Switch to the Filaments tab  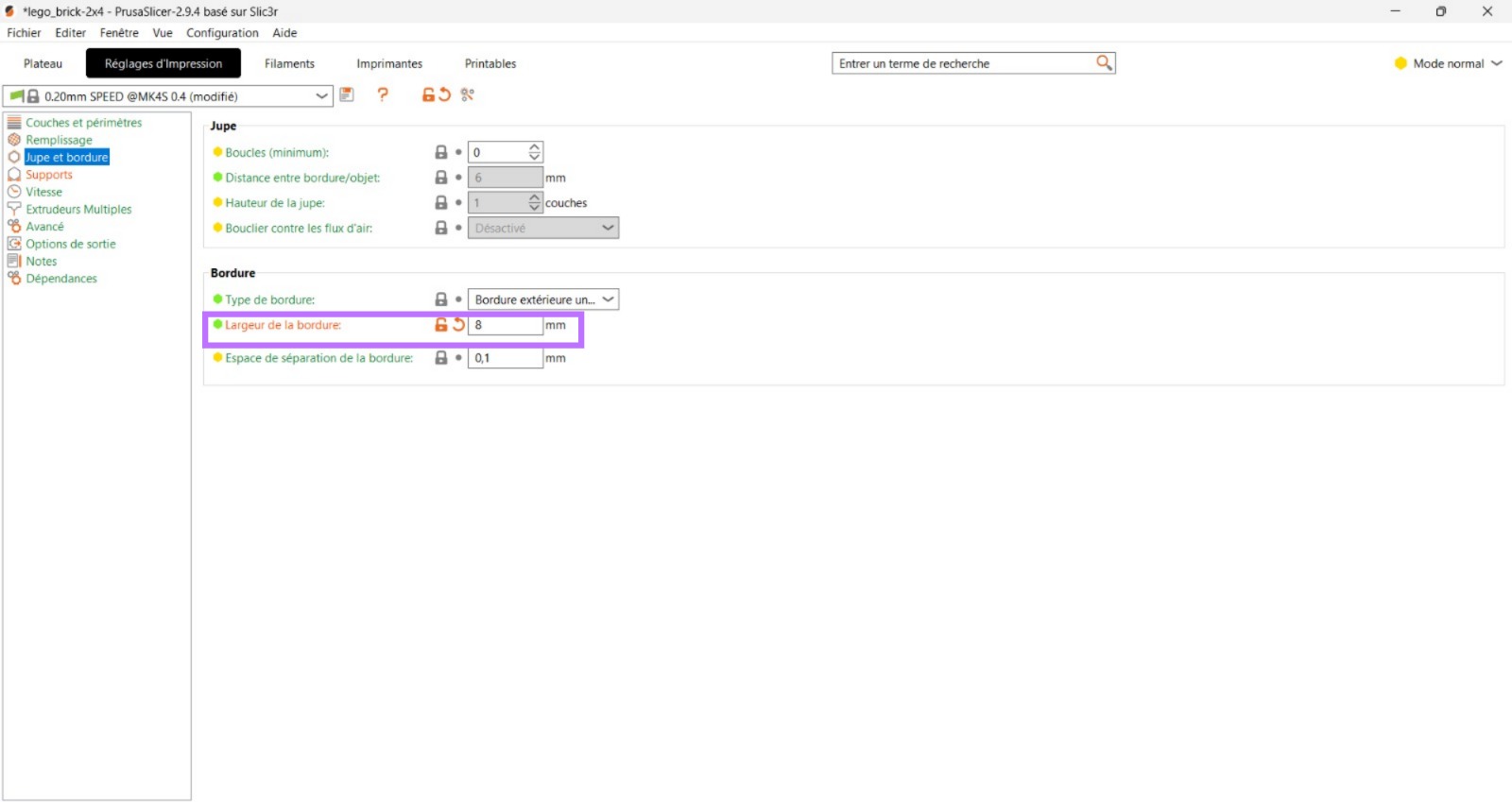pos(289,63)
